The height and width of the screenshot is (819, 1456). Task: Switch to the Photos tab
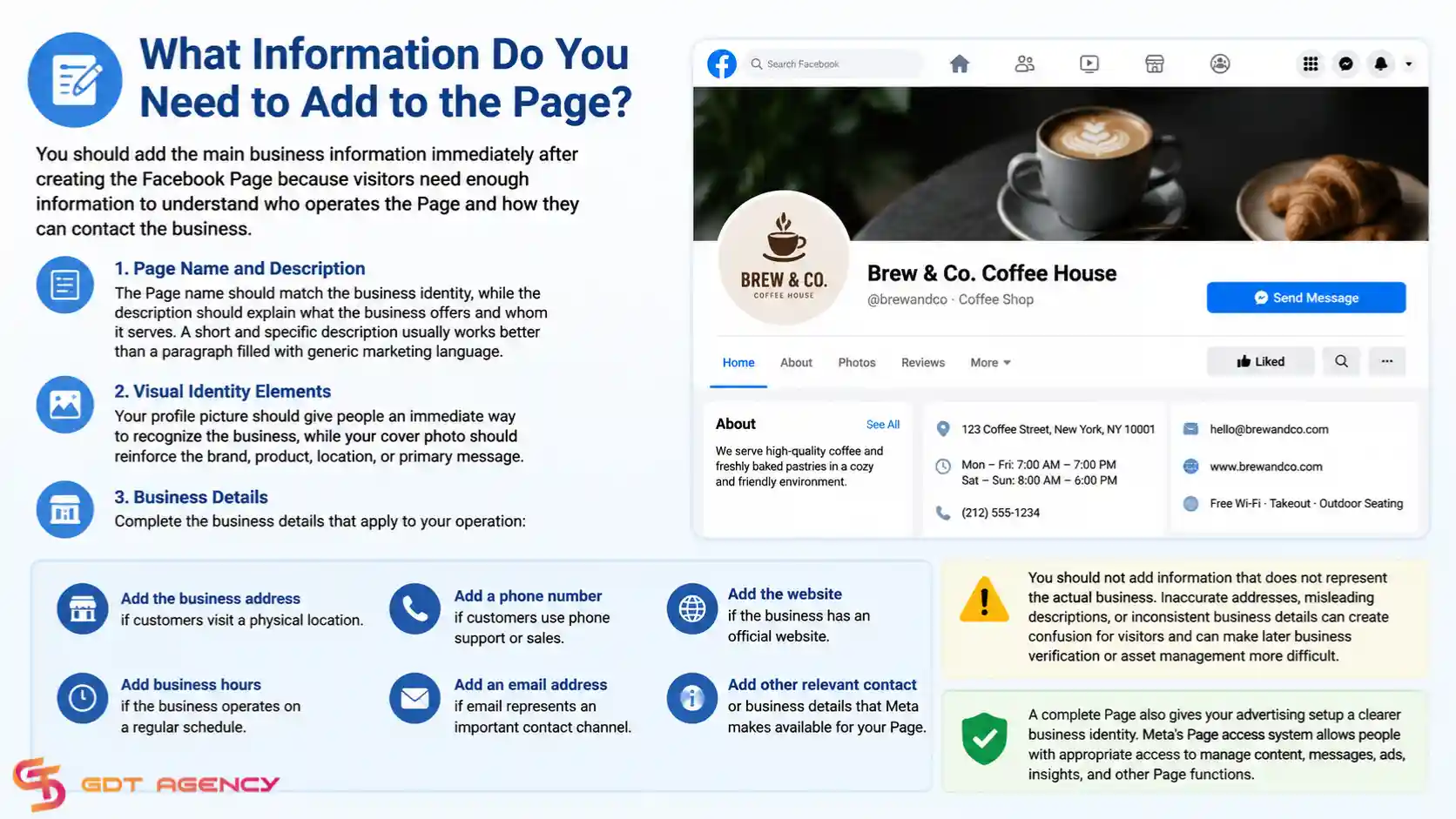tap(857, 363)
